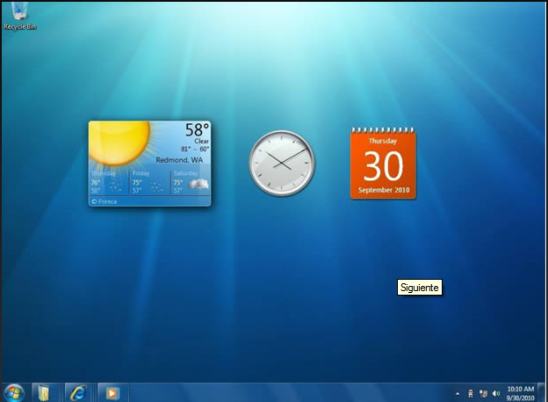Click the Siguiente tooltip label
This screenshot has width=548, height=402.
click(420, 287)
